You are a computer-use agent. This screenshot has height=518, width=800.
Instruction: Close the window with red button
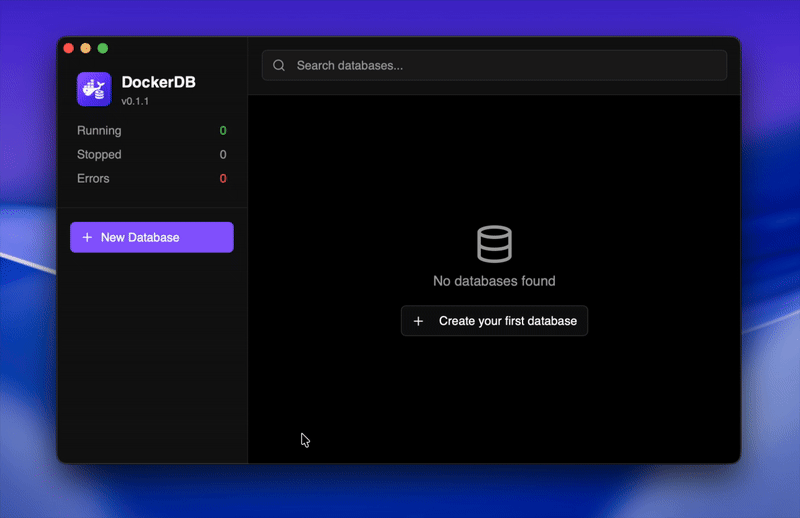click(x=69, y=48)
